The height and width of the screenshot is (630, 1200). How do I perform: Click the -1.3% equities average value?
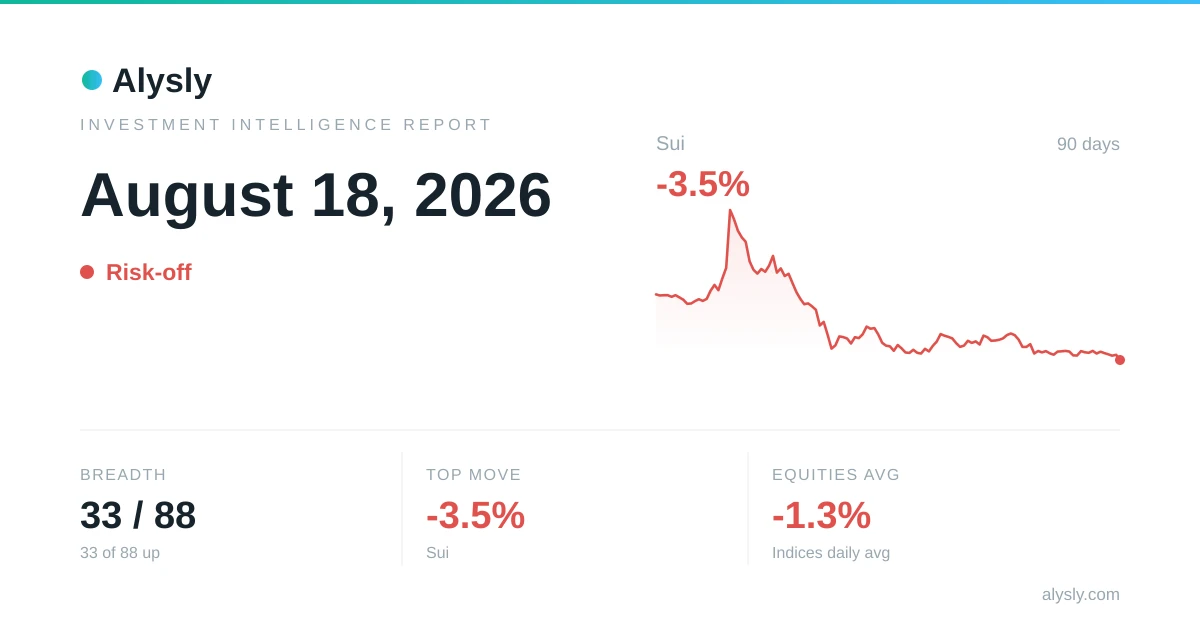coord(821,515)
